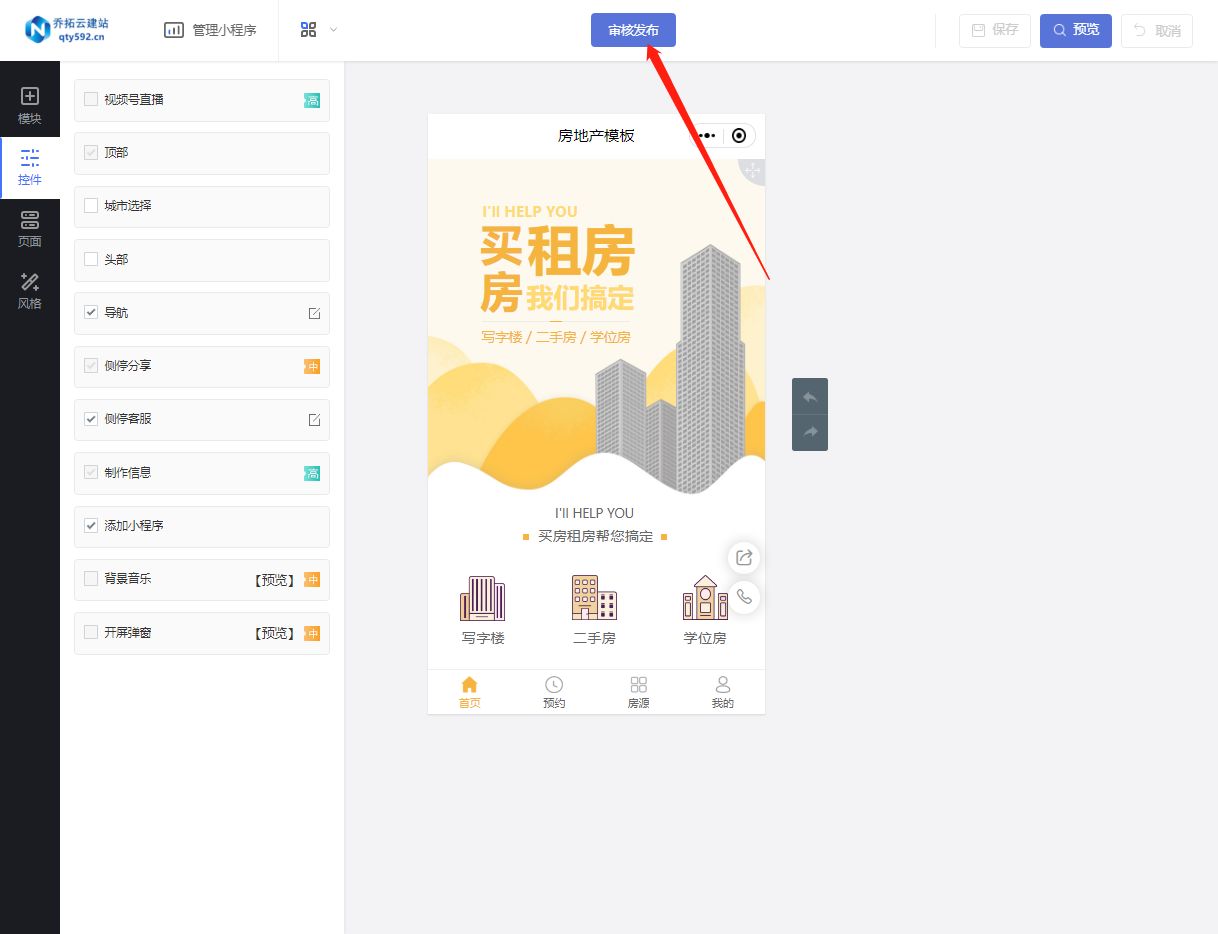Image resolution: width=1218 pixels, height=934 pixels.
Task: Click the floating share icon in preview
Action: click(744, 558)
